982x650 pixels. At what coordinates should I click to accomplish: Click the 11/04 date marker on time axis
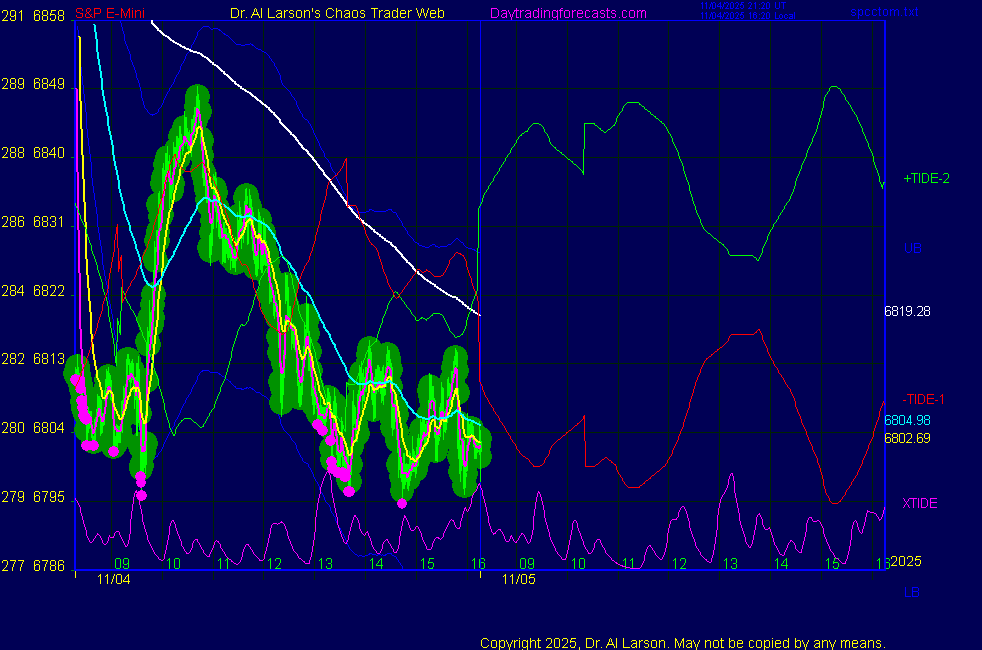pos(114,578)
